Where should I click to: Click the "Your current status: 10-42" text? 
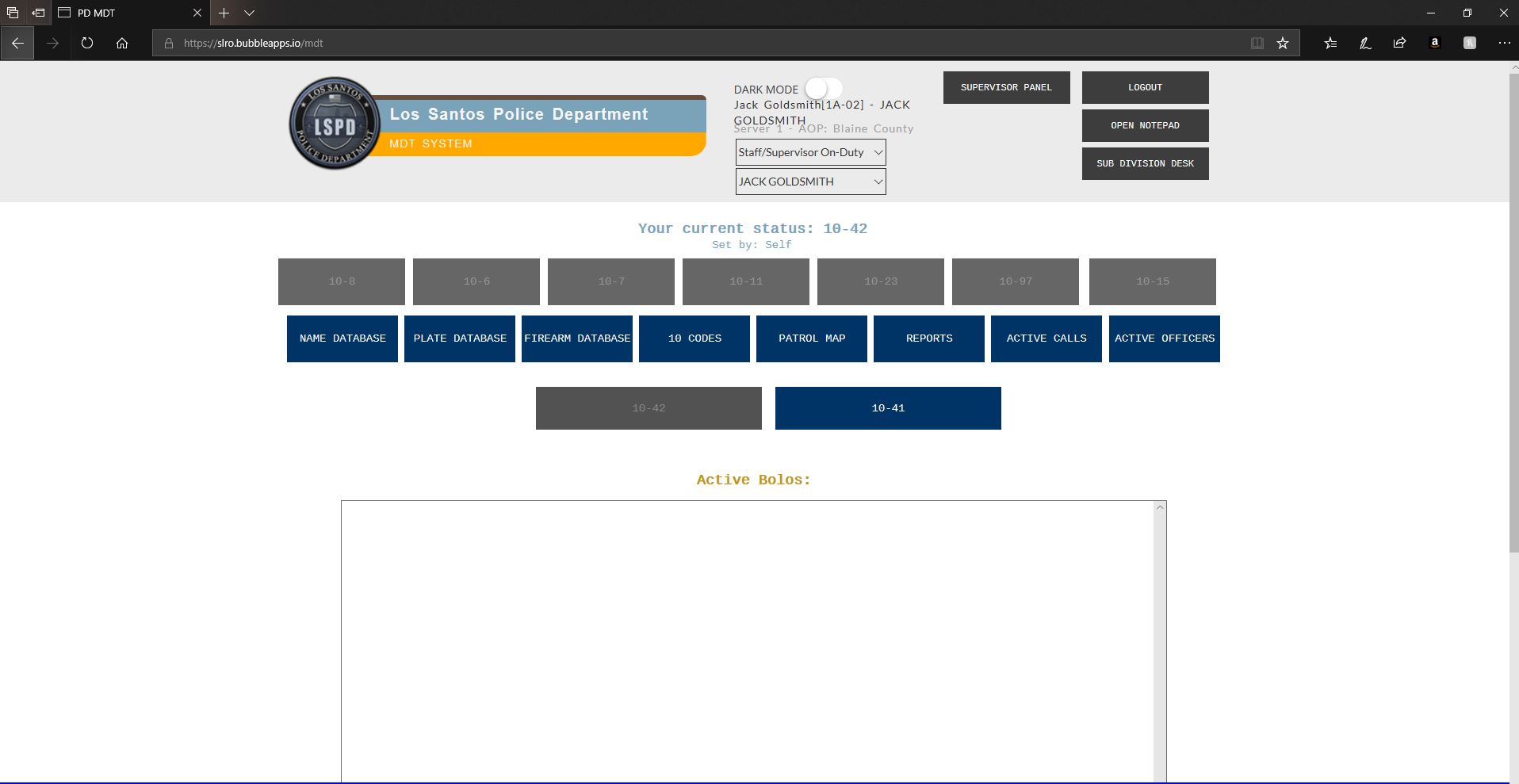click(753, 228)
